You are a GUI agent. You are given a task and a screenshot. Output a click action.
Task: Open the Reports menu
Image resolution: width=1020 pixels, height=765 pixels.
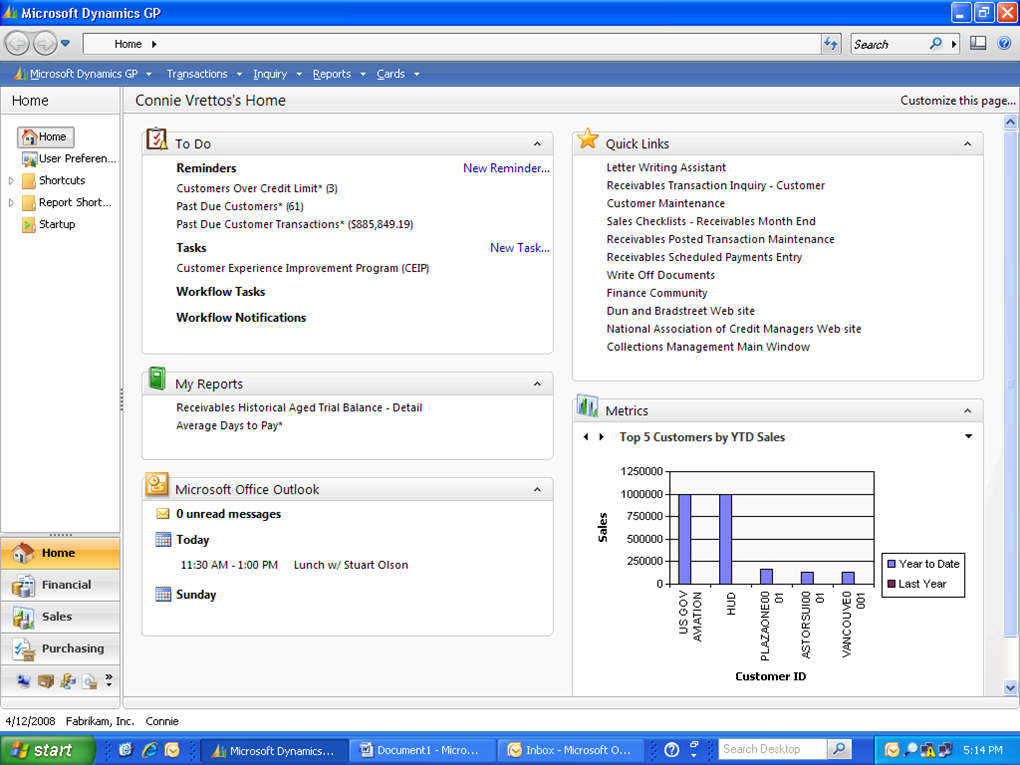(338, 74)
